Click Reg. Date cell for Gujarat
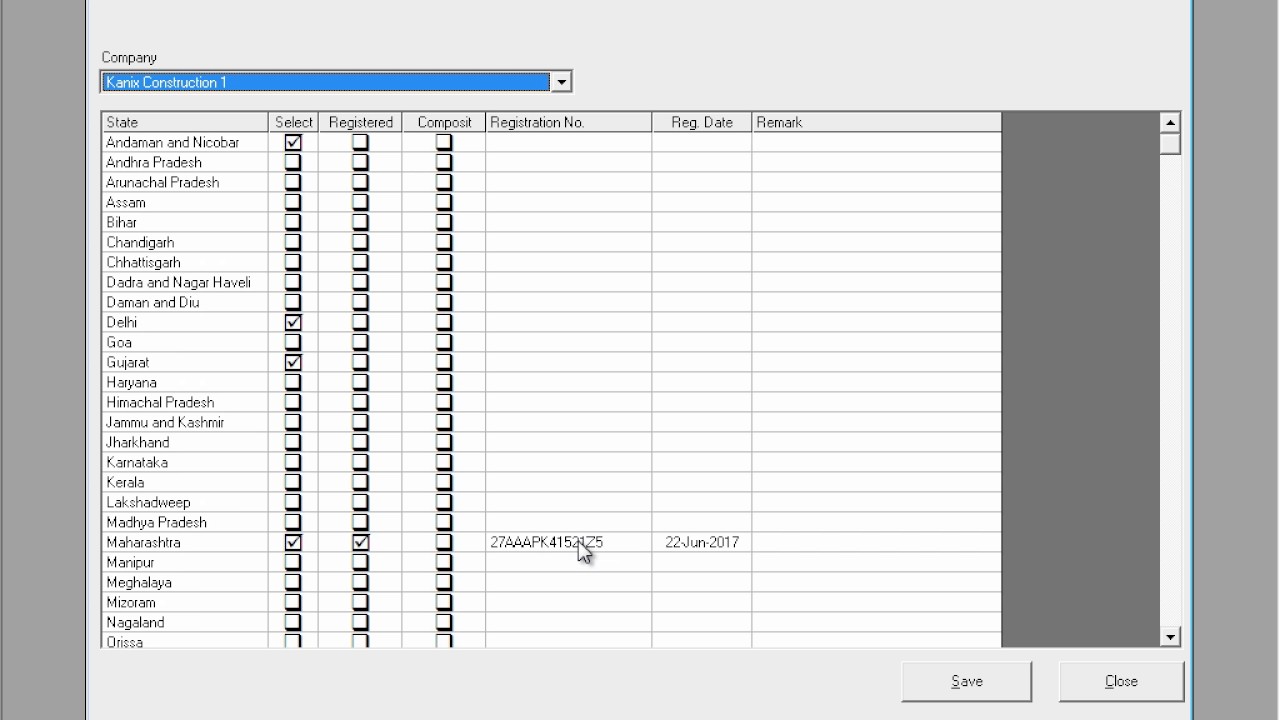 [702, 362]
